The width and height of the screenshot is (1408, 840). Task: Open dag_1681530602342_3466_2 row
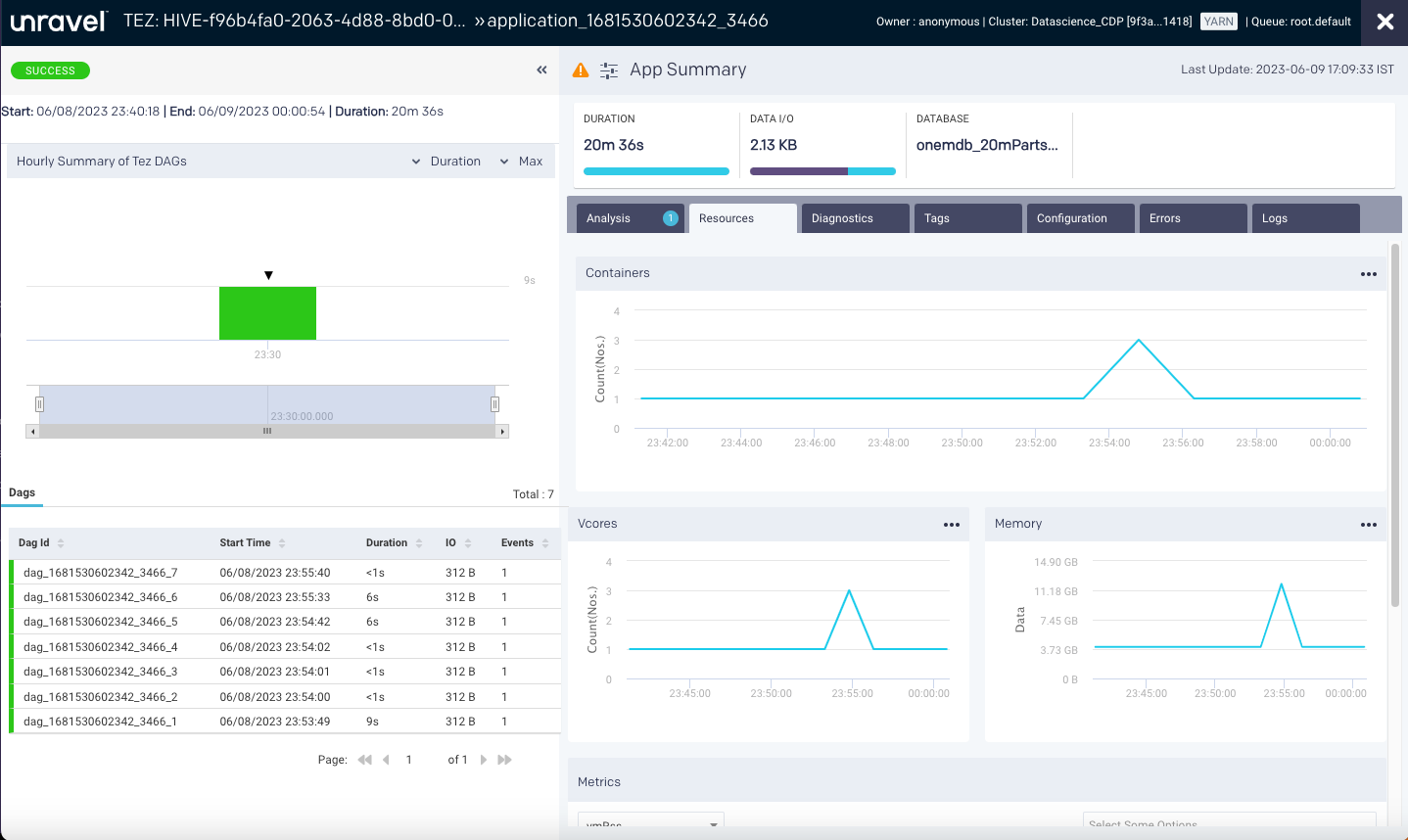tap(285, 697)
